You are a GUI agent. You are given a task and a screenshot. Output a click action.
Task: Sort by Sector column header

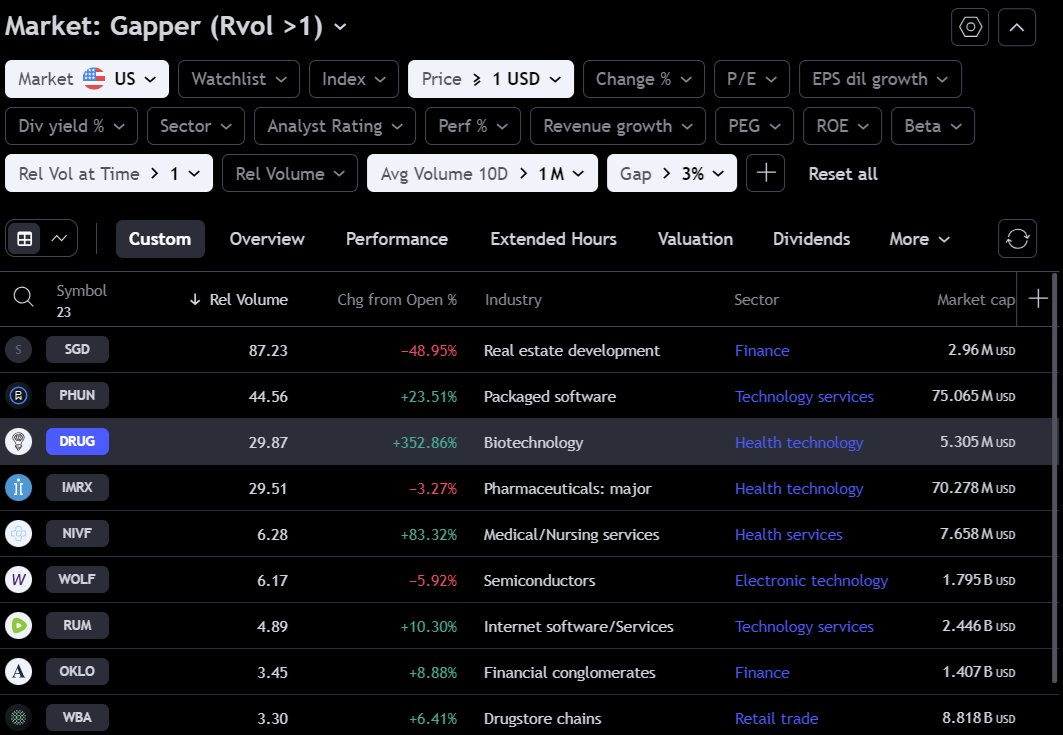[757, 299]
